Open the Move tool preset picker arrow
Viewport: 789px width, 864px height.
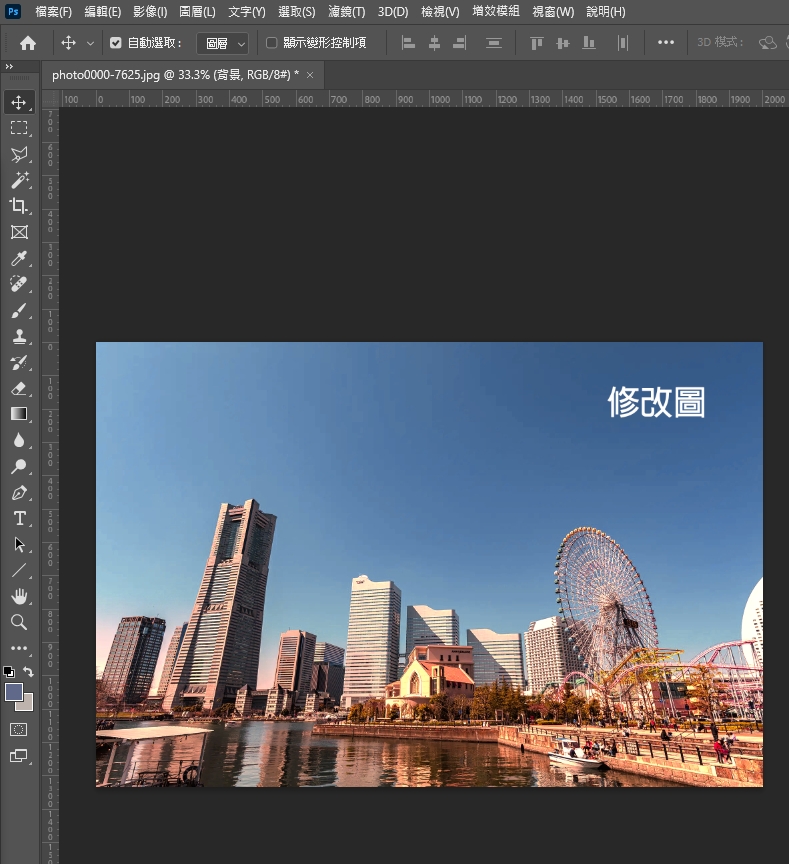pyautogui.click(x=91, y=43)
